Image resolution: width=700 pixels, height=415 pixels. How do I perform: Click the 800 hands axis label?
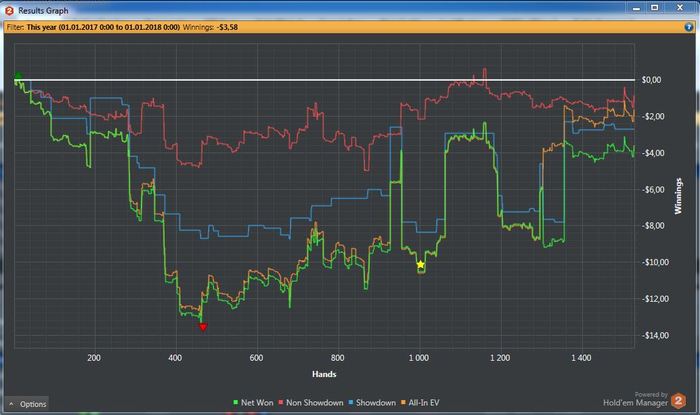coord(338,358)
